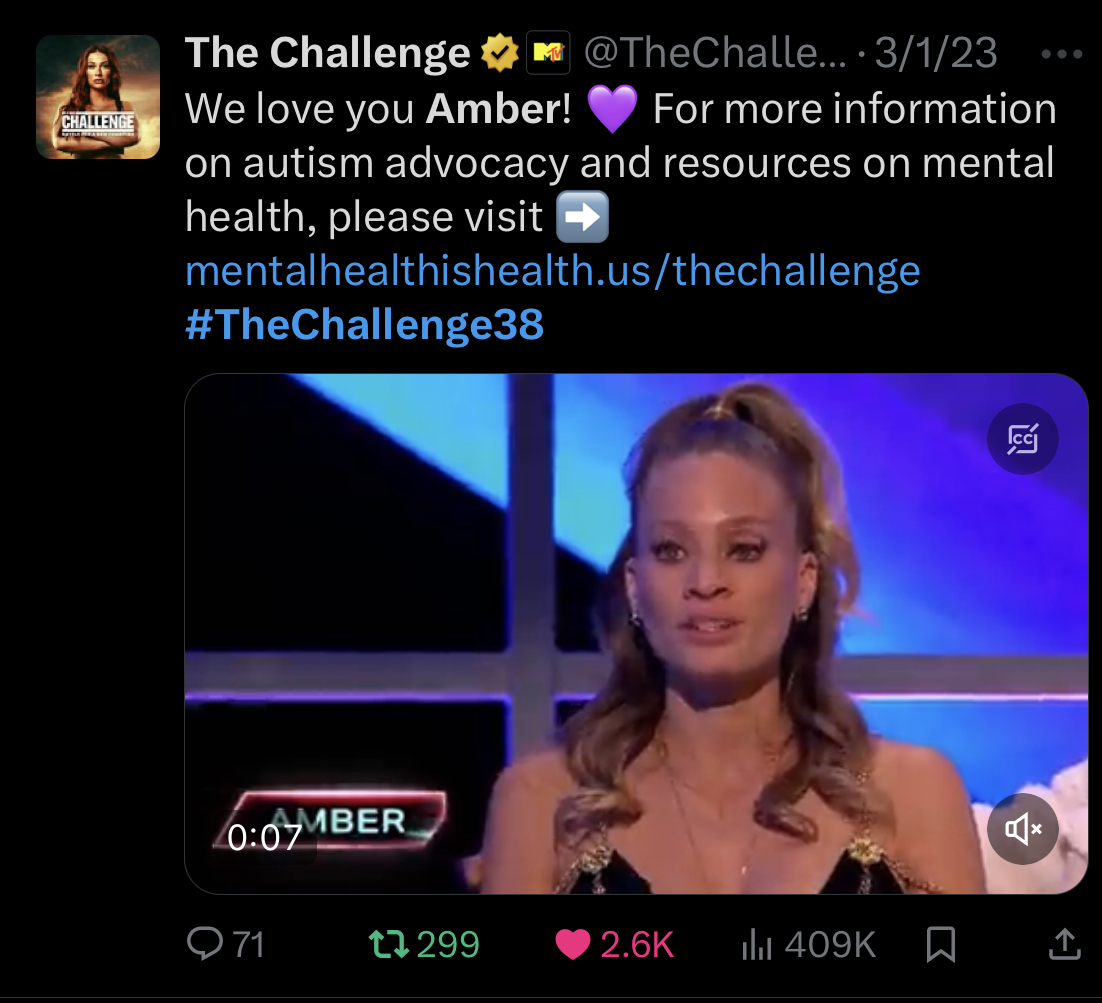Bookmark the post with the bookmark icon

[x=940, y=944]
